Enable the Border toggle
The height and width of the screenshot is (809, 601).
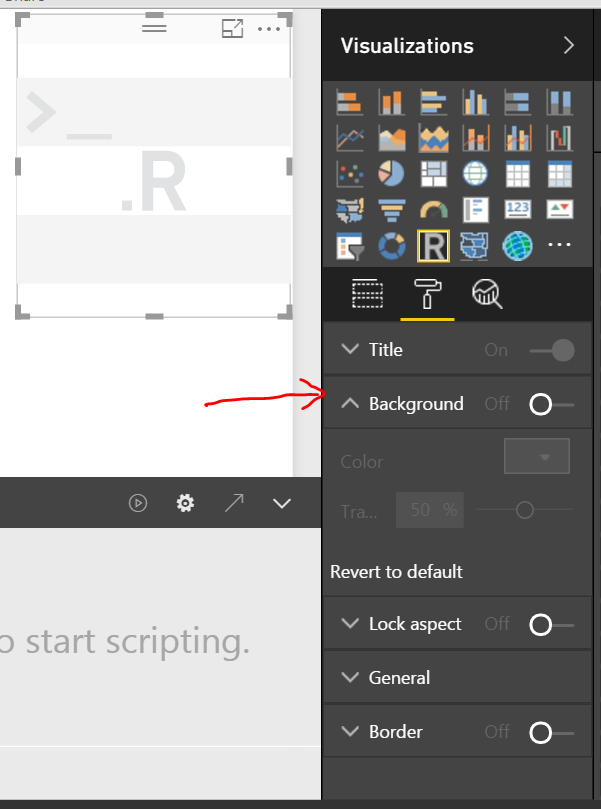click(551, 733)
